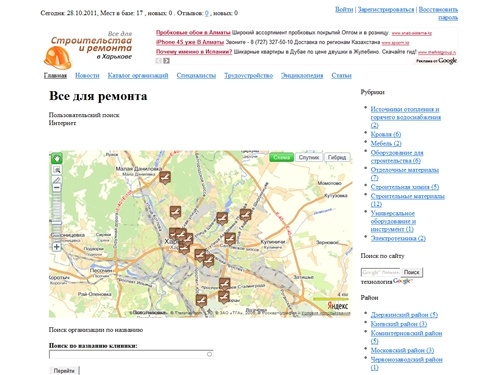This screenshot has height=375, width=500.
Task: Click the Google site search field
Action: pyautogui.click(x=381, y=272)
